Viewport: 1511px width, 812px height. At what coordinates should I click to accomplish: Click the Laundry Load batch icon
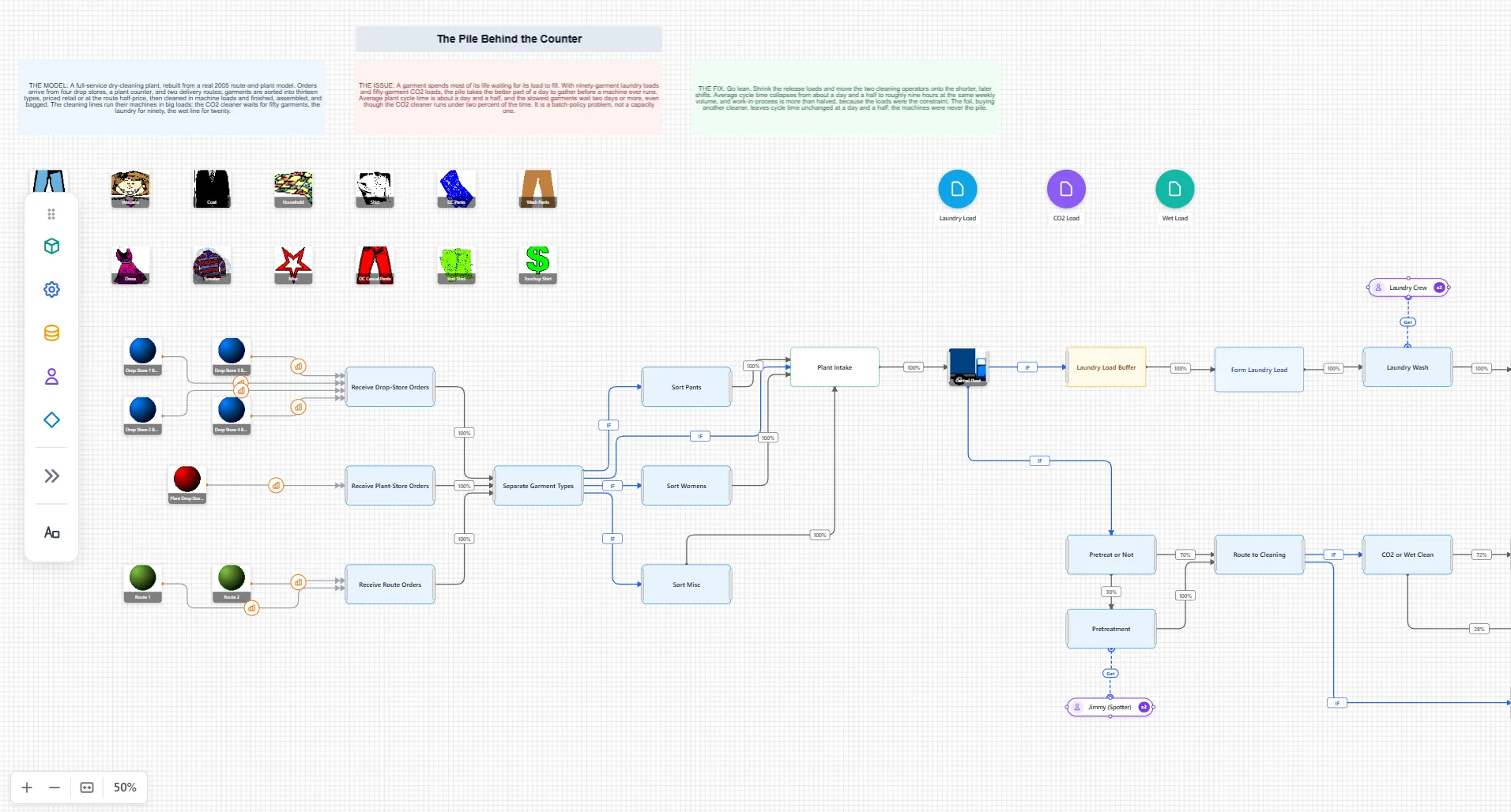(958, 190)
